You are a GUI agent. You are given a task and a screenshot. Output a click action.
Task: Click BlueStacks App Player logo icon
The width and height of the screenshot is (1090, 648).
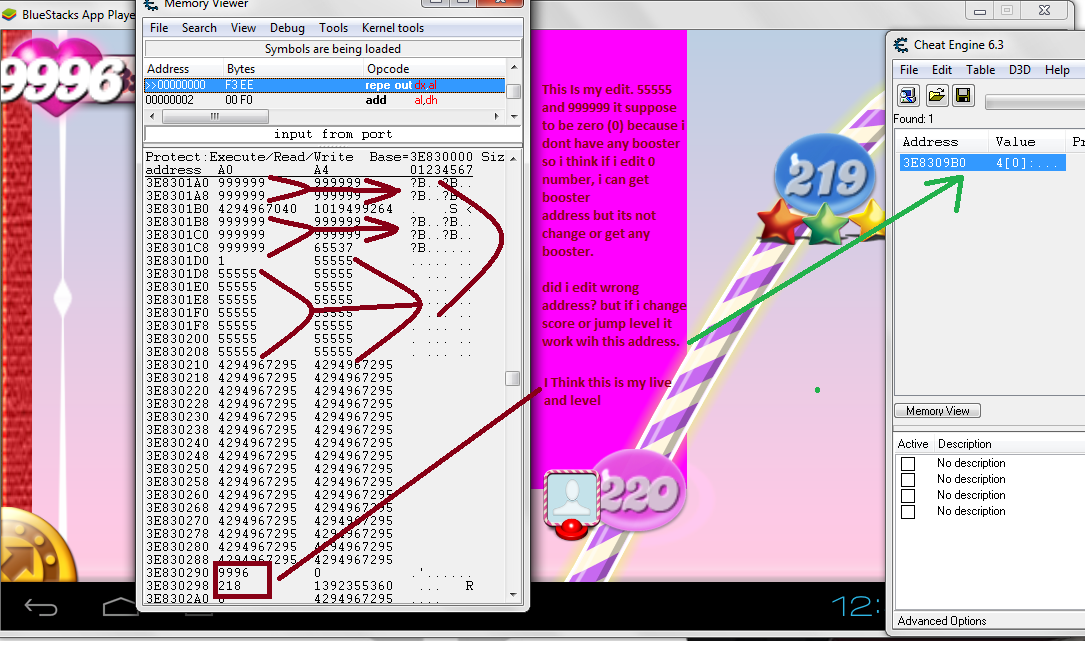click(10, 15)
